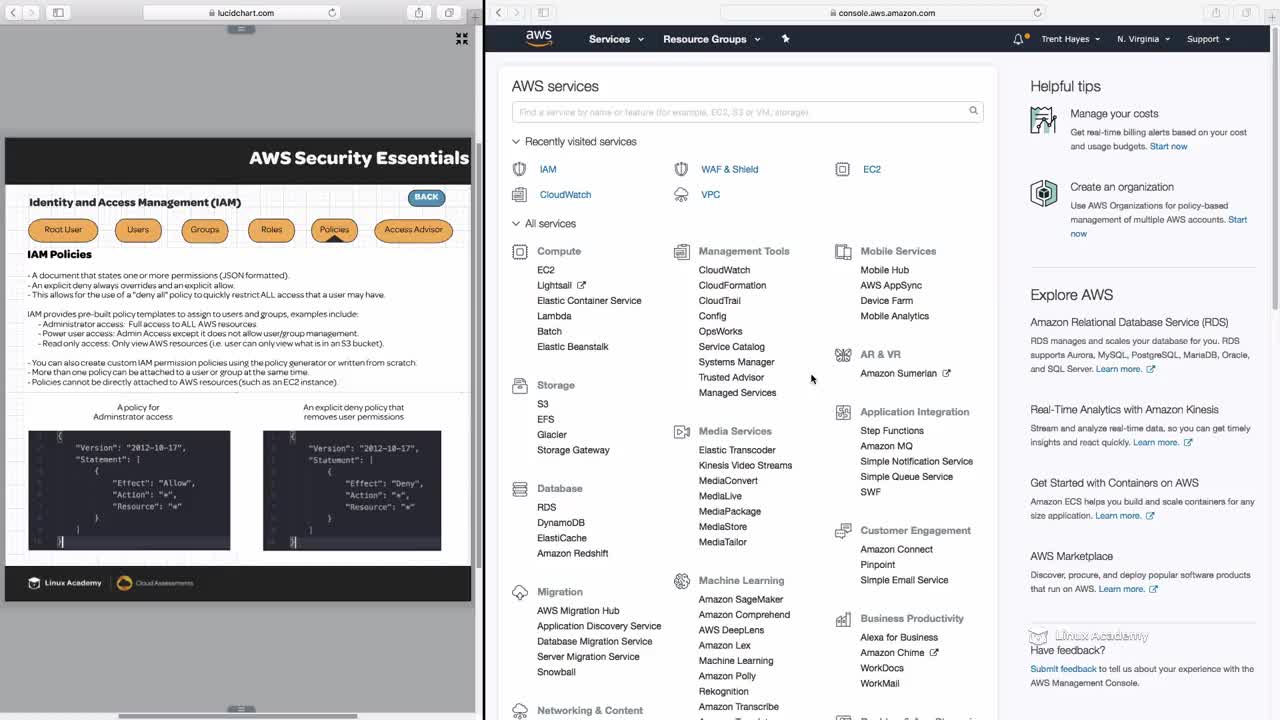Click Submit feedback link
The image size is (1280, 720).
click(1064, 669)
